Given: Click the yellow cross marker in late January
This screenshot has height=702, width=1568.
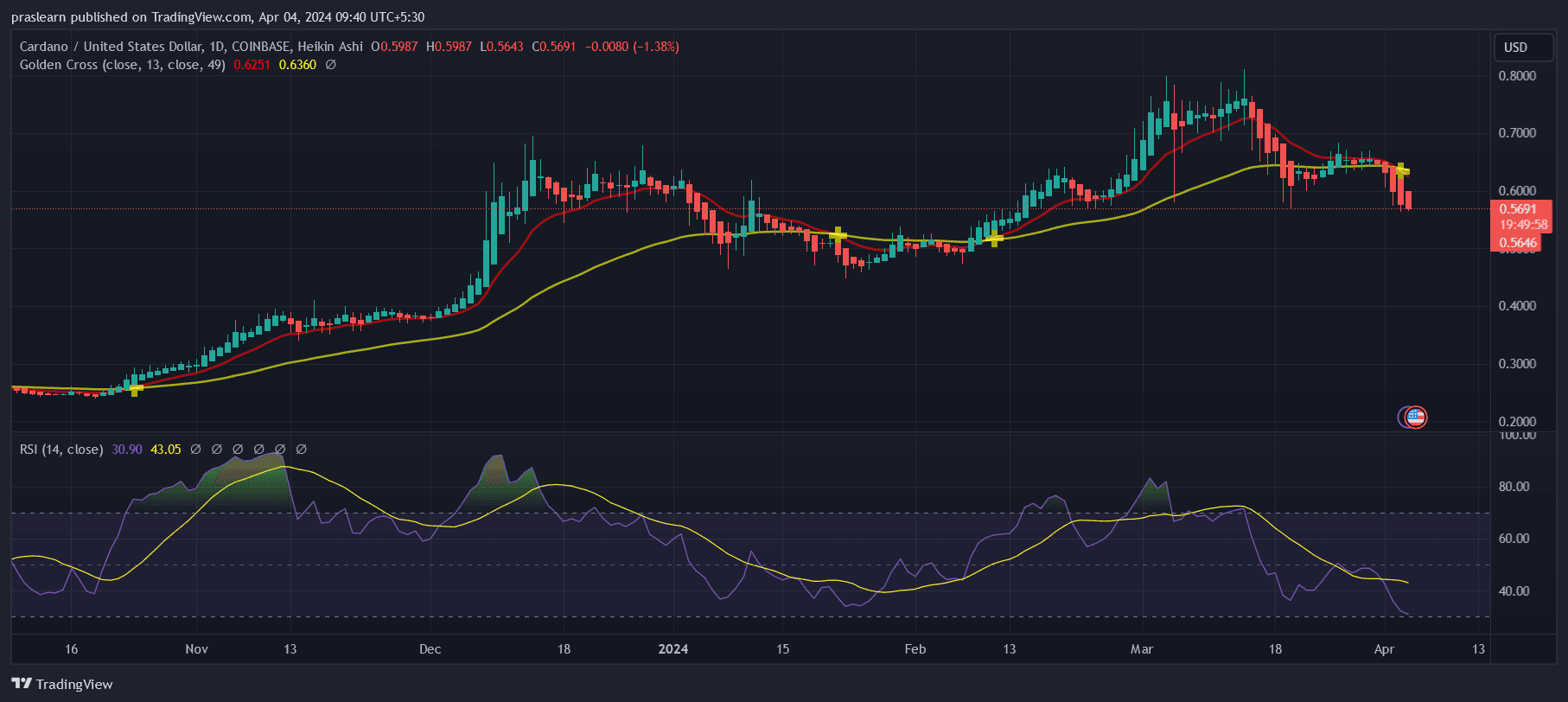Looking at the screenshot, I should click(x=838, y=234).
